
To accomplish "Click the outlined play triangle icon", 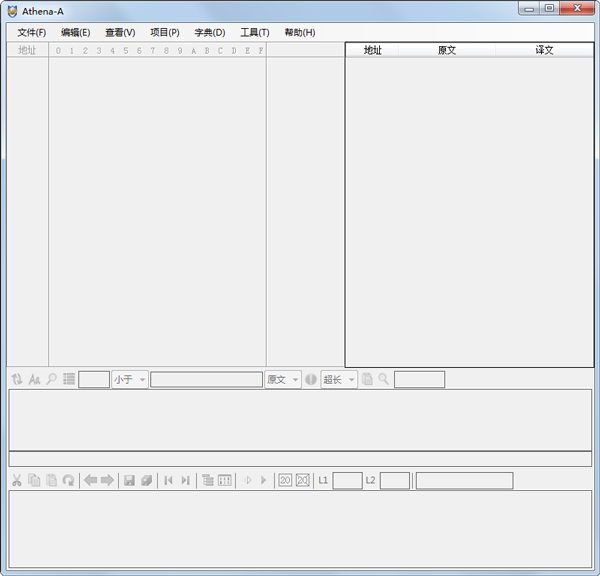I will [248, 480].
